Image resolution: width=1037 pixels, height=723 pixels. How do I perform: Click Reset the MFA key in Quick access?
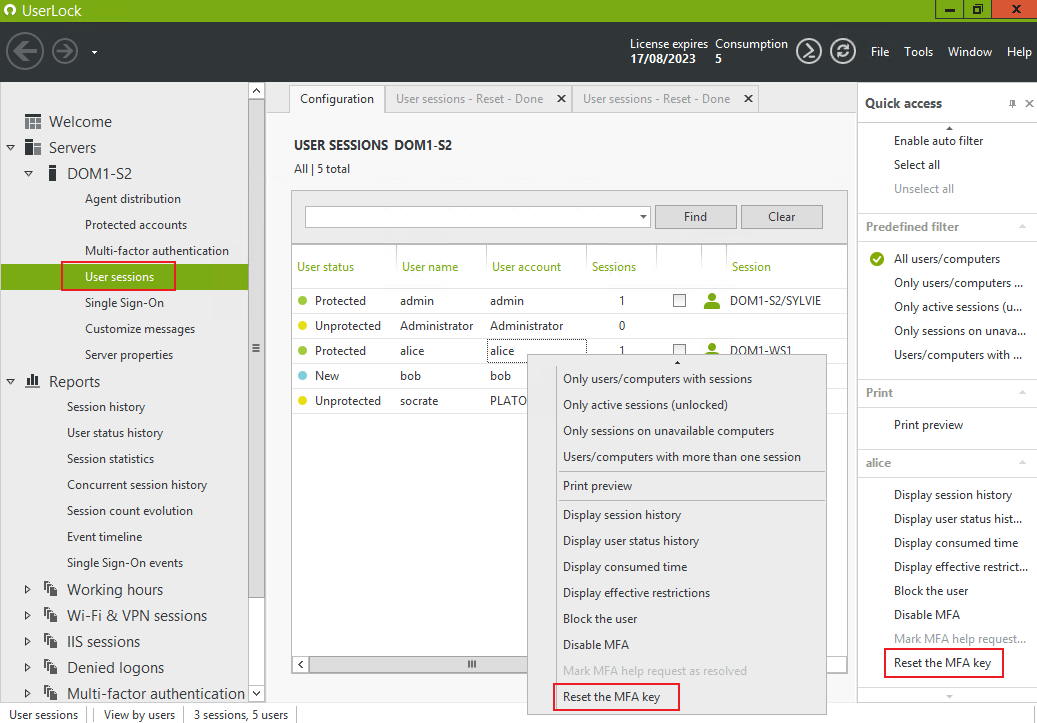pos(942,663)
